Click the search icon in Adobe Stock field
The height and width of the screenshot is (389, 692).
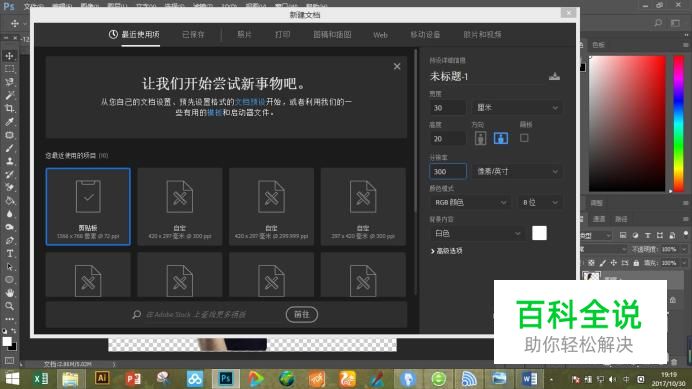pos(137,314)
